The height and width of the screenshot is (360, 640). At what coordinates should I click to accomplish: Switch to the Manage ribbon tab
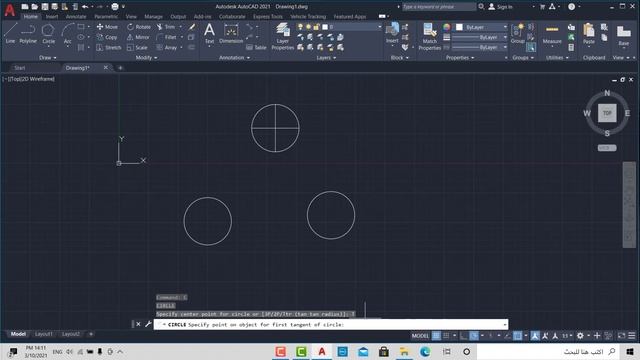(153, 17)
